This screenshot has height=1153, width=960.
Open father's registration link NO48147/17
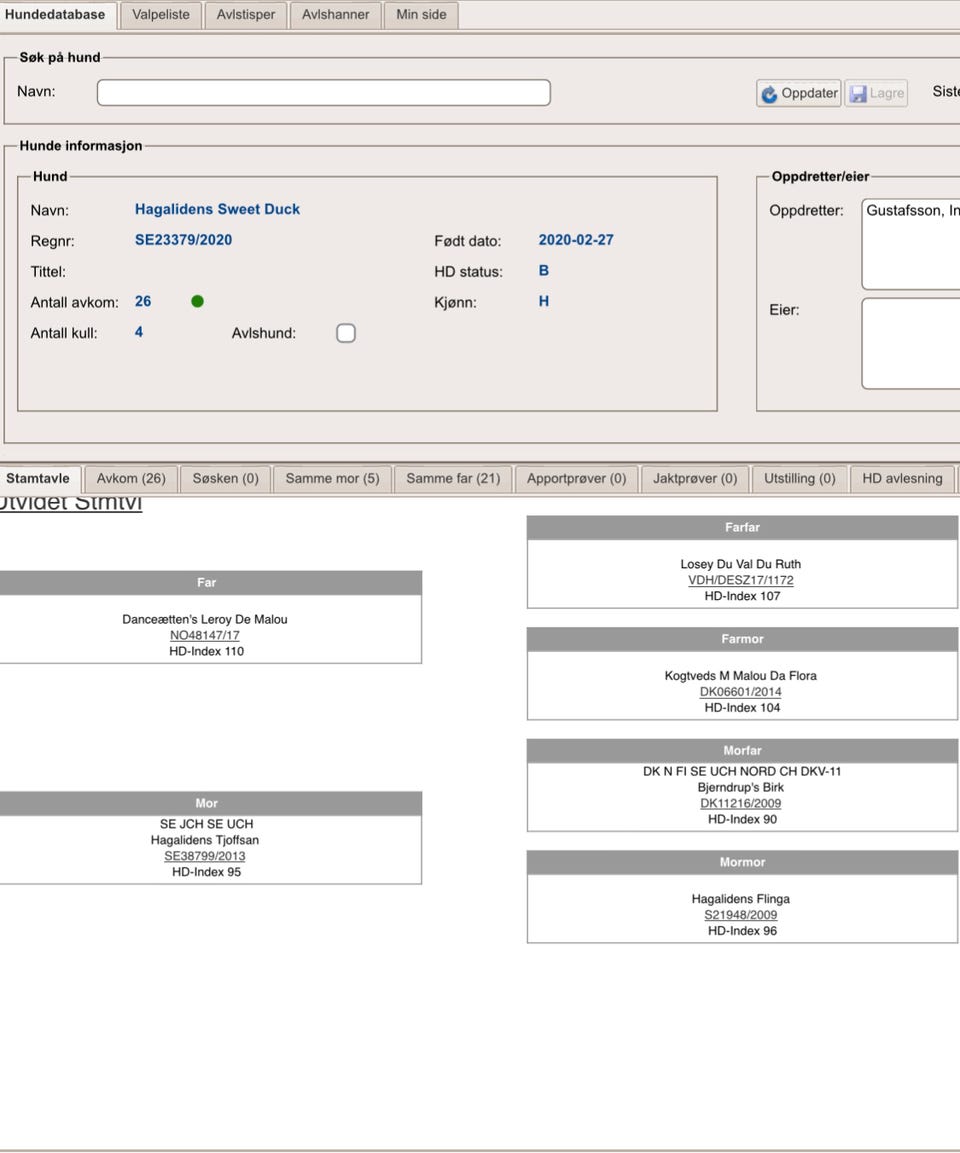tap(205, 636)
